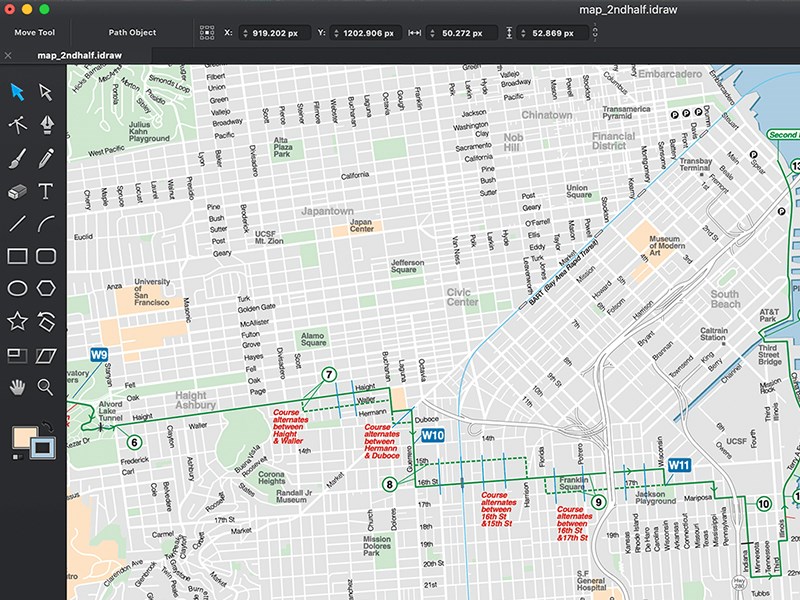Select the Move (selection arrow) tool
This screenshot has height=600, width=800.
tap(17, 92)
